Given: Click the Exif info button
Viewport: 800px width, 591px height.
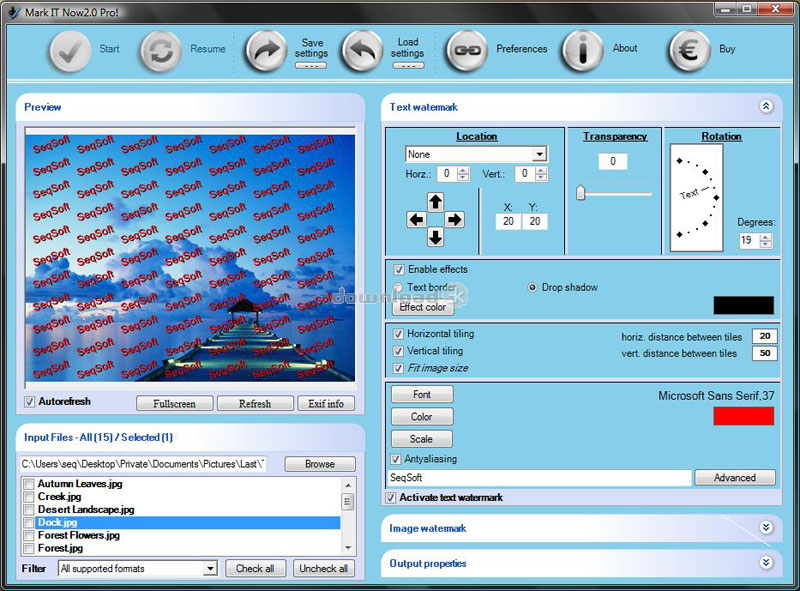Looking at the screenshot, I should pyautogui.click(x=325, y=404).
